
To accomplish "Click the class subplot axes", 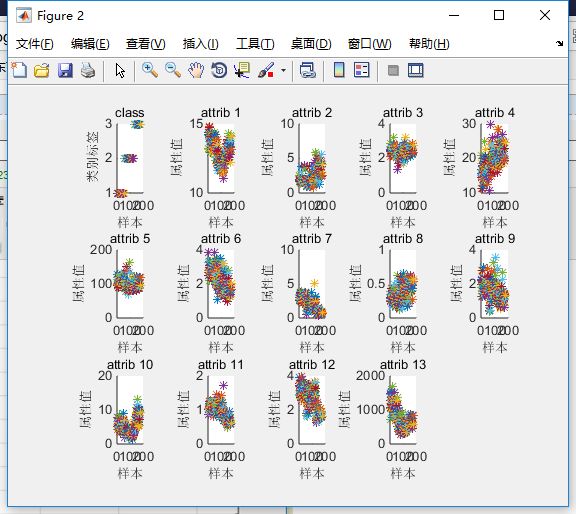I will (x=130, y=158).
